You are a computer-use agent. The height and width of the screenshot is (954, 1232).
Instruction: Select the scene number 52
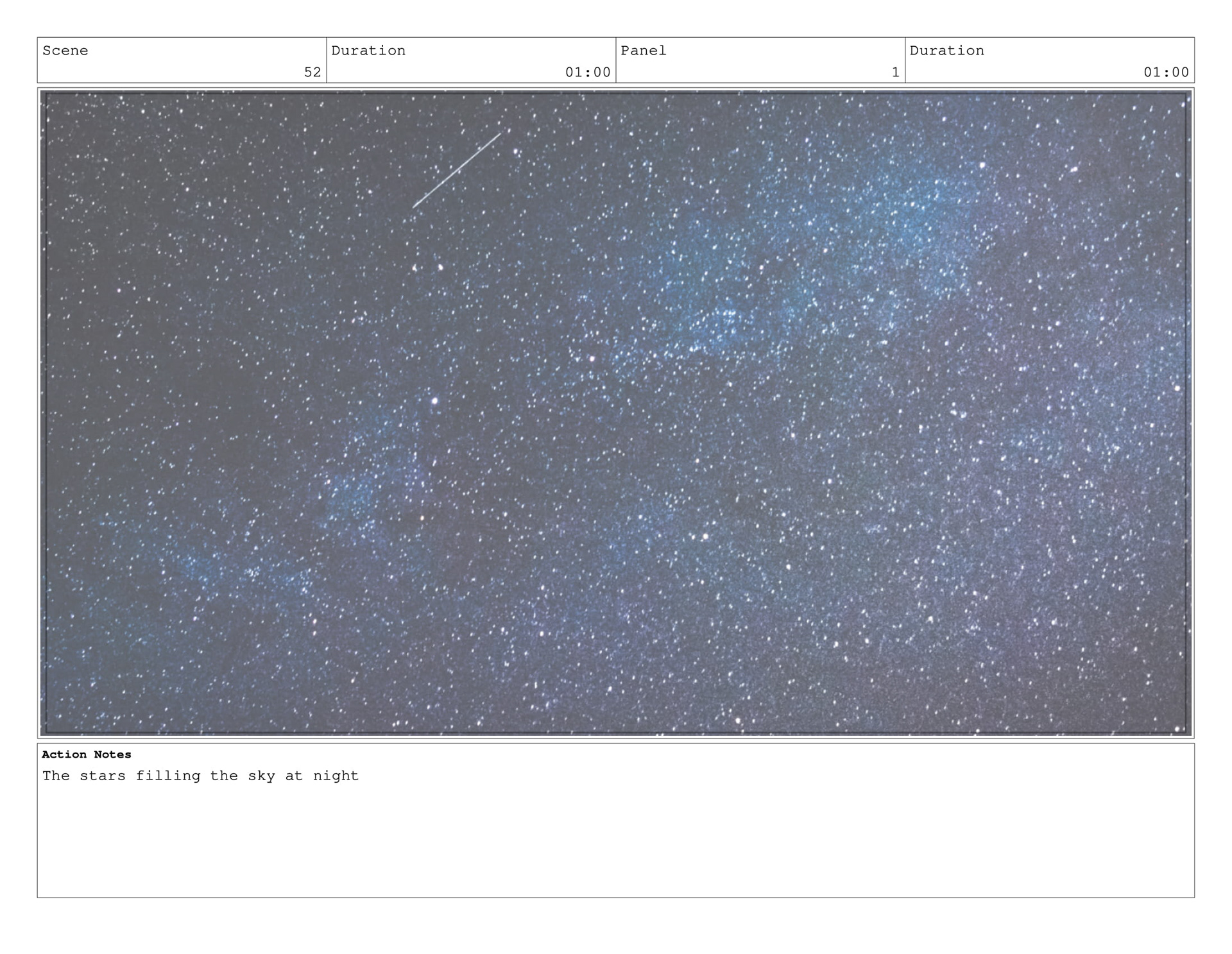pyautogui.click(x=312, y=72)
